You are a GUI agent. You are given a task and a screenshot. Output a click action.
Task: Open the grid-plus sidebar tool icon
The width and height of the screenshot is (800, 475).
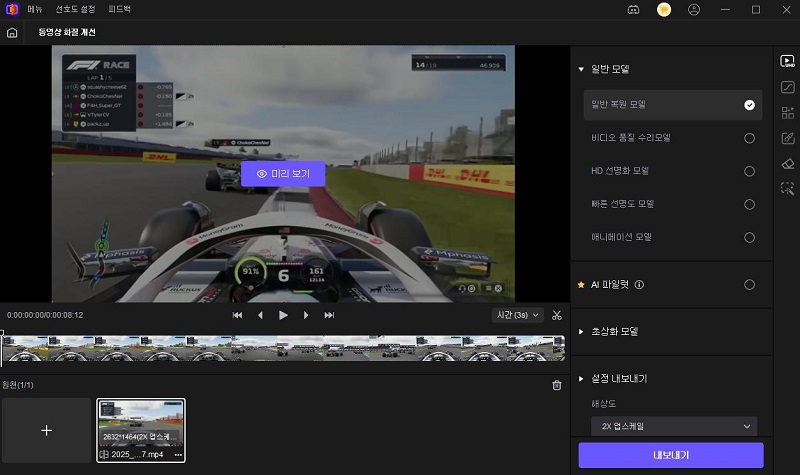[787, 113]
